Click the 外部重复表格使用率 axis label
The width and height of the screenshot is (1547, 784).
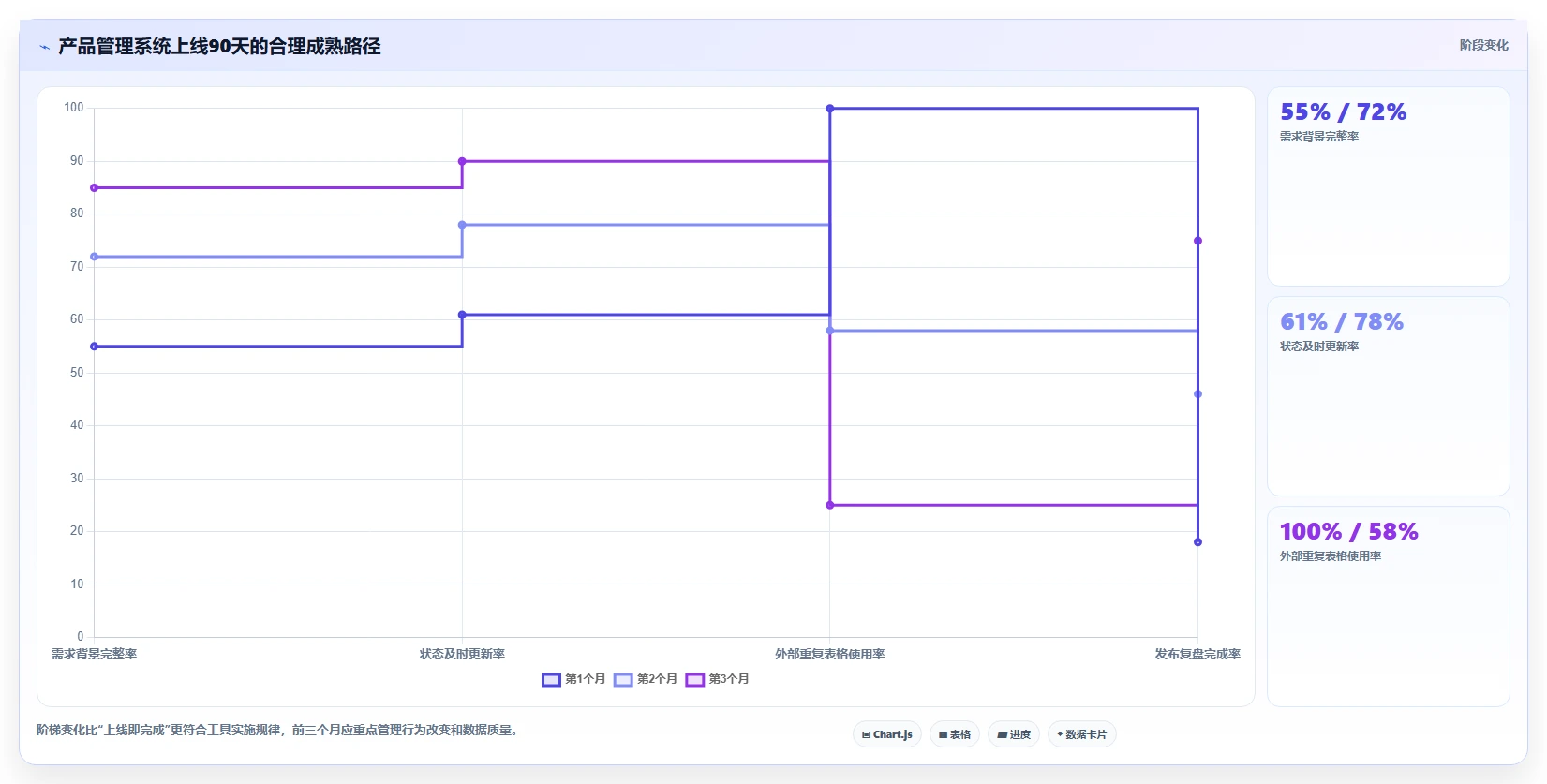(x=830, y=654)
